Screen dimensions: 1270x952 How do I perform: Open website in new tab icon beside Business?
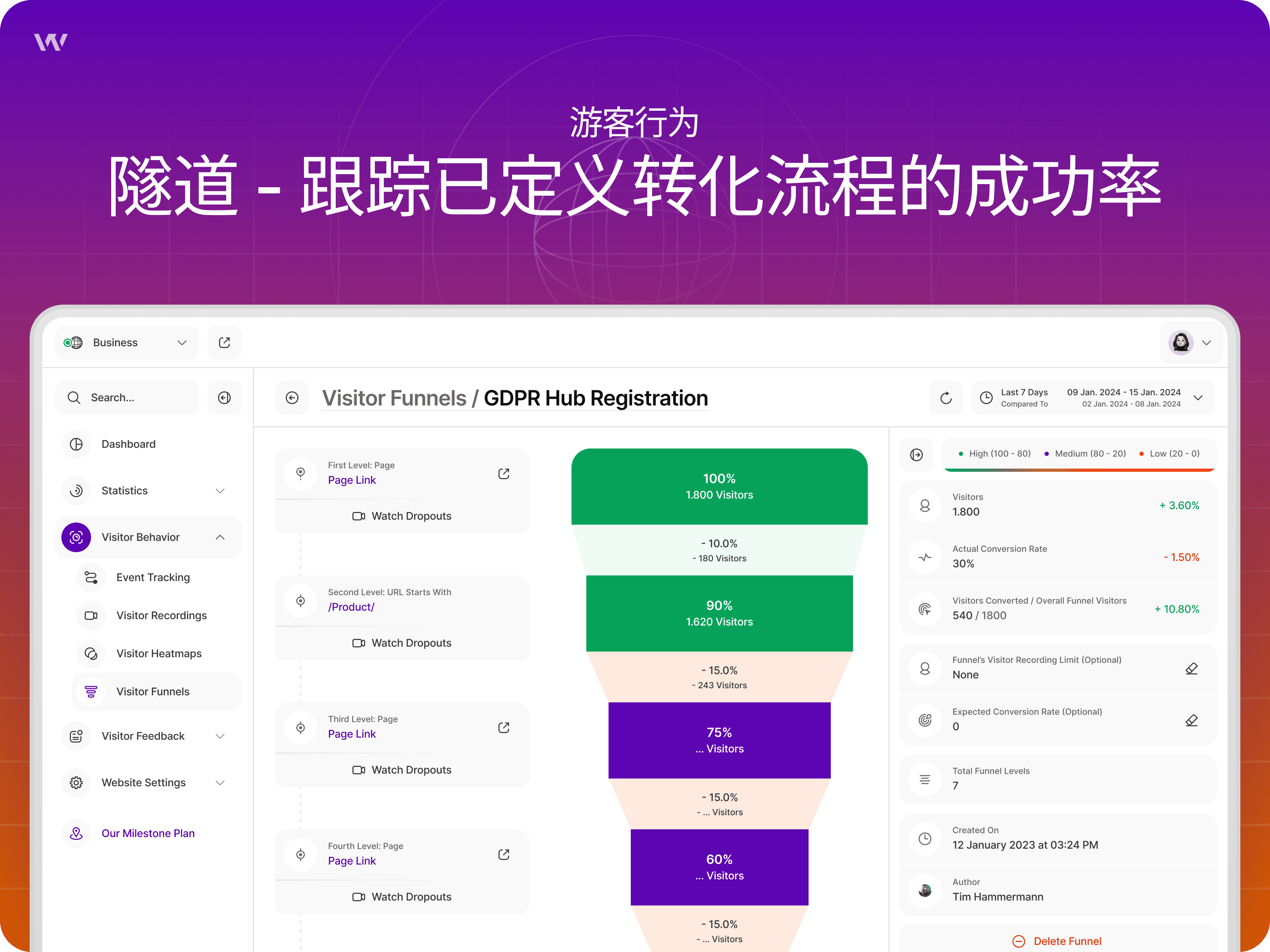click(224, 343)
